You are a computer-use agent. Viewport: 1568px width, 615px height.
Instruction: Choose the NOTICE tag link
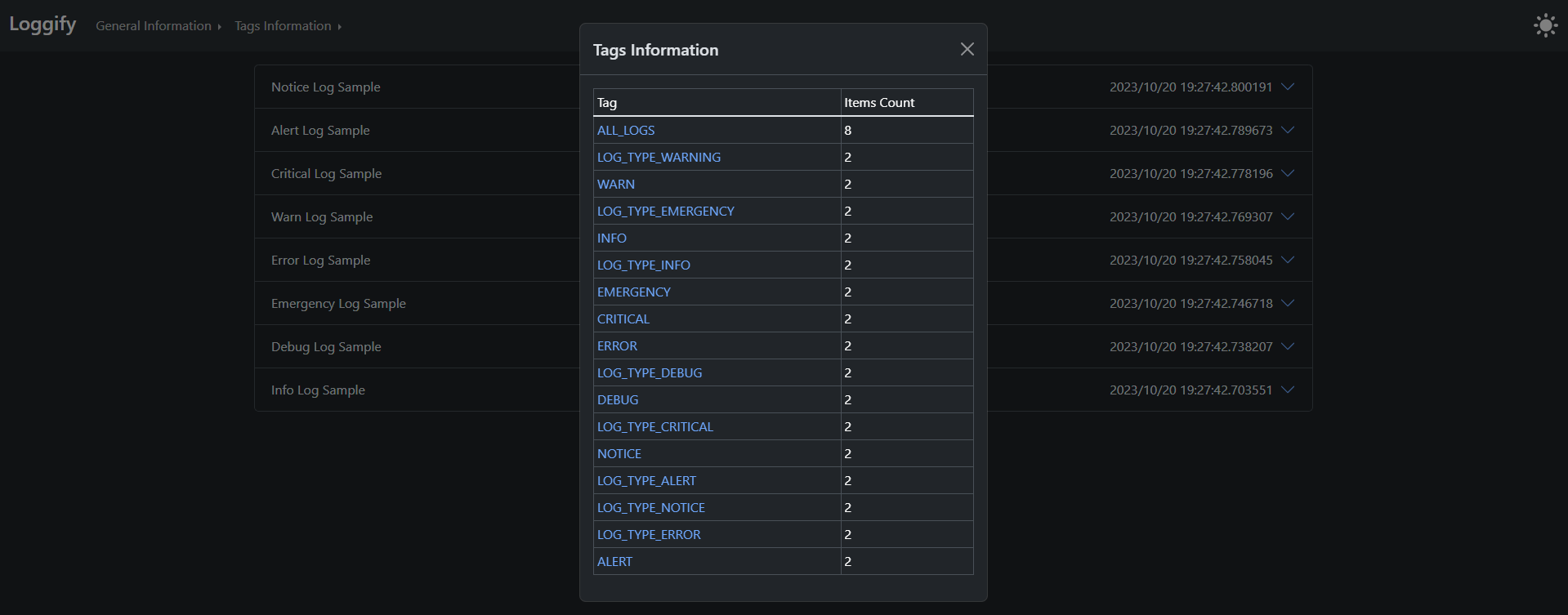pyautogui.click(x=619, y=453)
